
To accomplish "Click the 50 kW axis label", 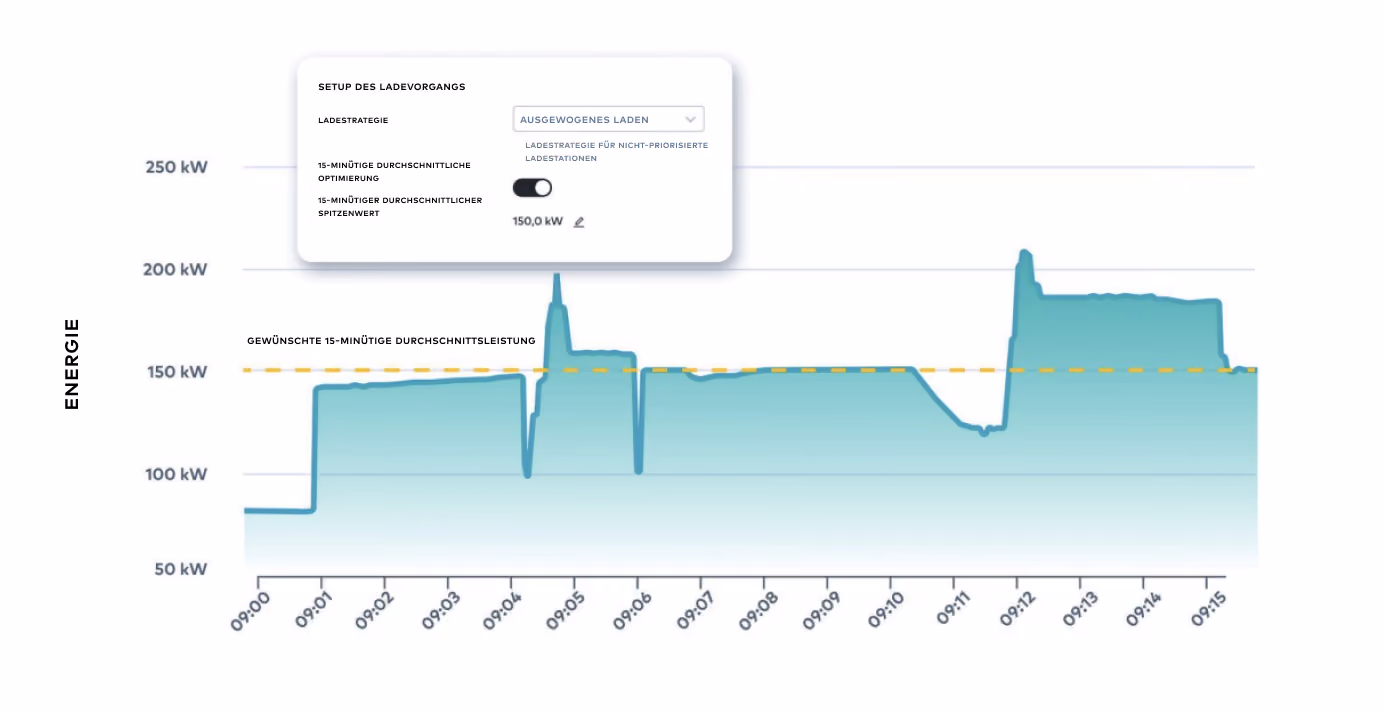I will click(181, 569).
